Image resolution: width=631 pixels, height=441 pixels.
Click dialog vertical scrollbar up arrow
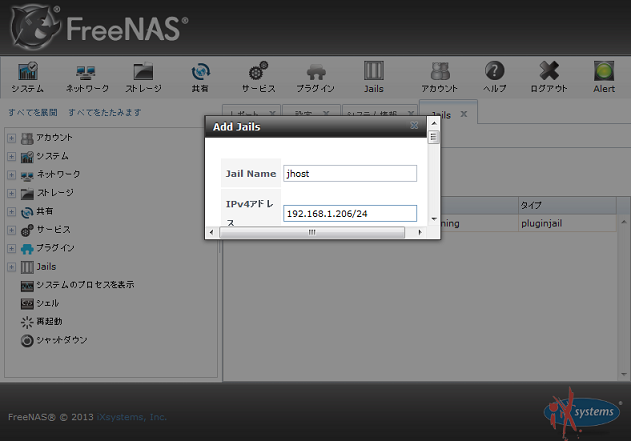click(434, 123)
